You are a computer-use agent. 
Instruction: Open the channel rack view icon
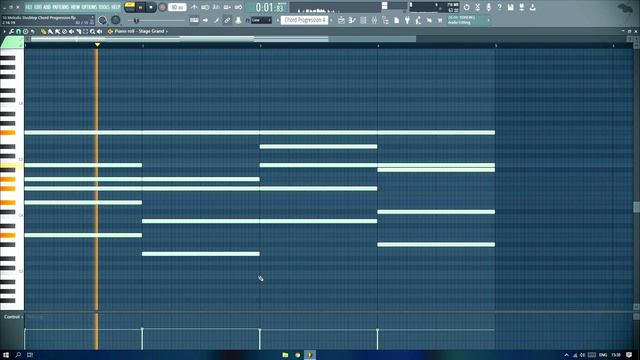(x=363, y=20)
